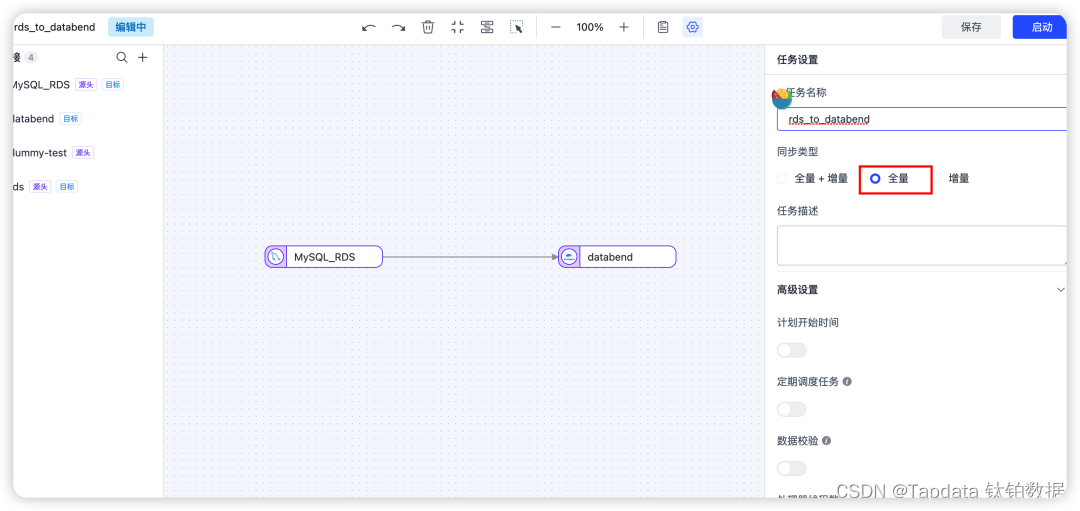Delete selected node with trash icon

pyautogui.click(x=428, y=27)
